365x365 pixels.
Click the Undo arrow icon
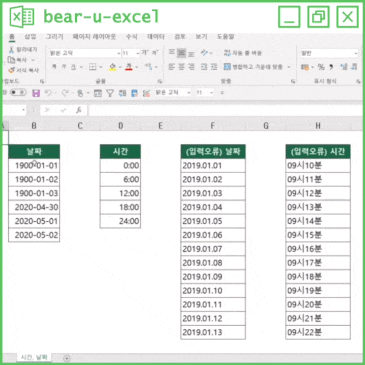(x=49, y=93)
